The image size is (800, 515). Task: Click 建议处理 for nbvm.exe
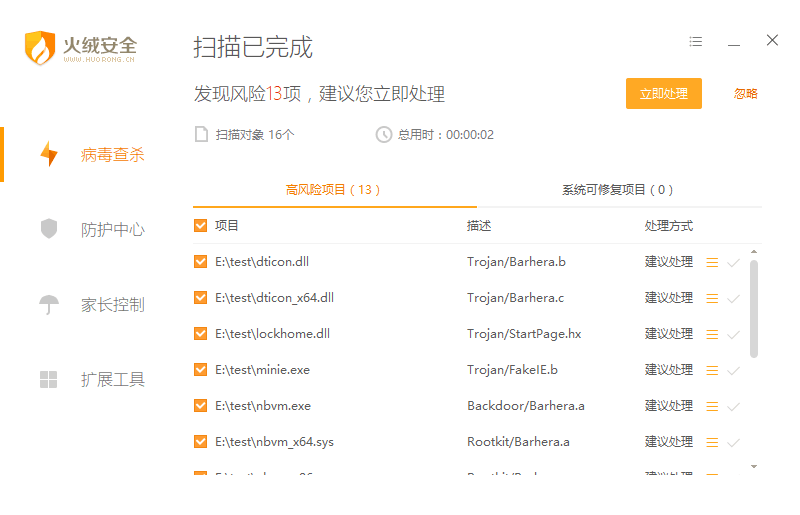669,406
